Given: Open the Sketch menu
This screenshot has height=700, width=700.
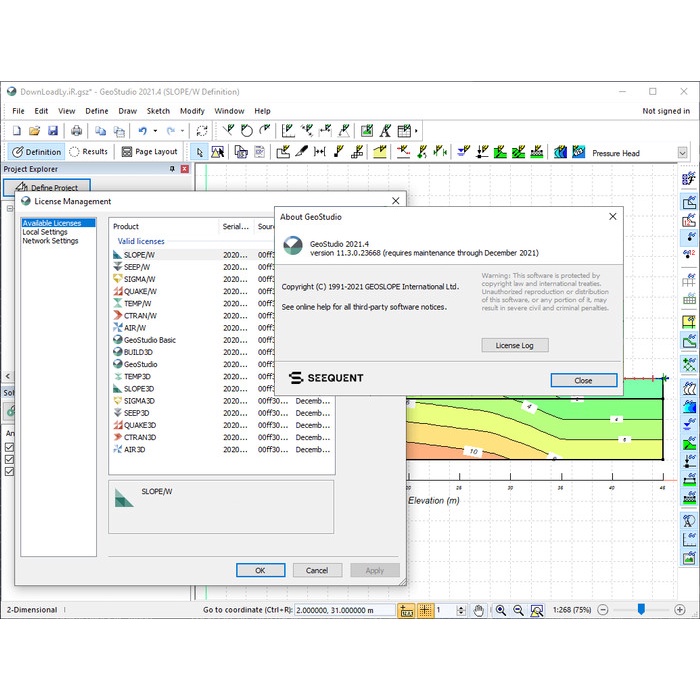Looking at the screenshot, I should (158, 111).
